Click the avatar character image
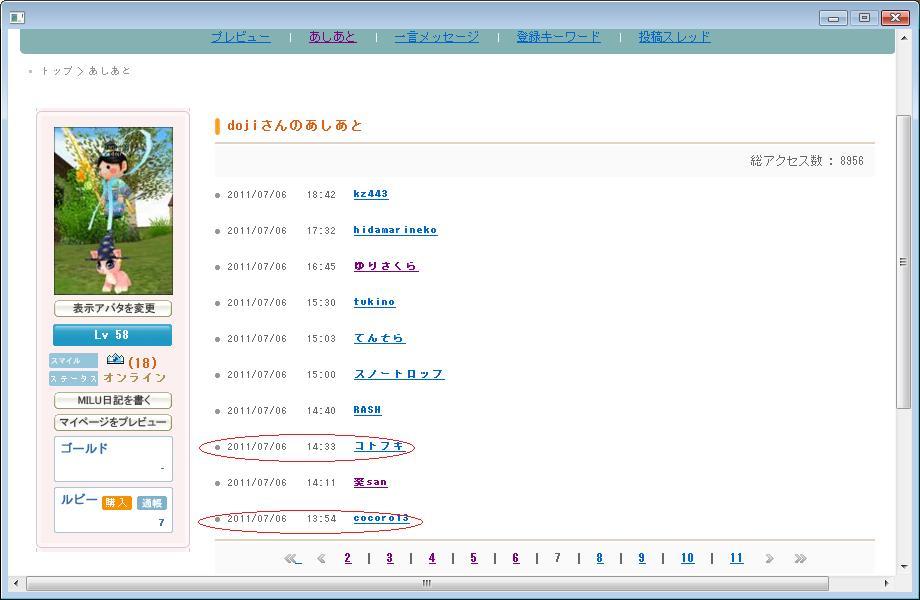Screen dimensions: 920x600 tap(113, 210)
